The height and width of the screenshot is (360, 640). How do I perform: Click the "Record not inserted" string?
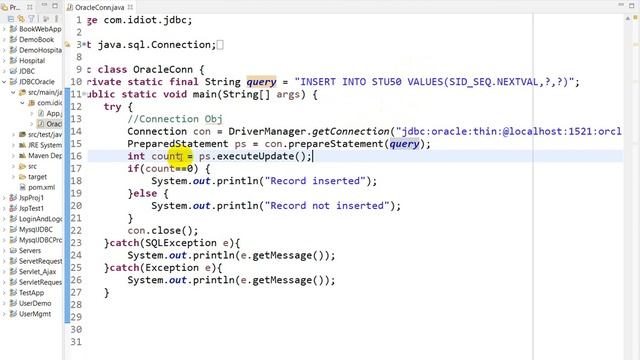326,206
